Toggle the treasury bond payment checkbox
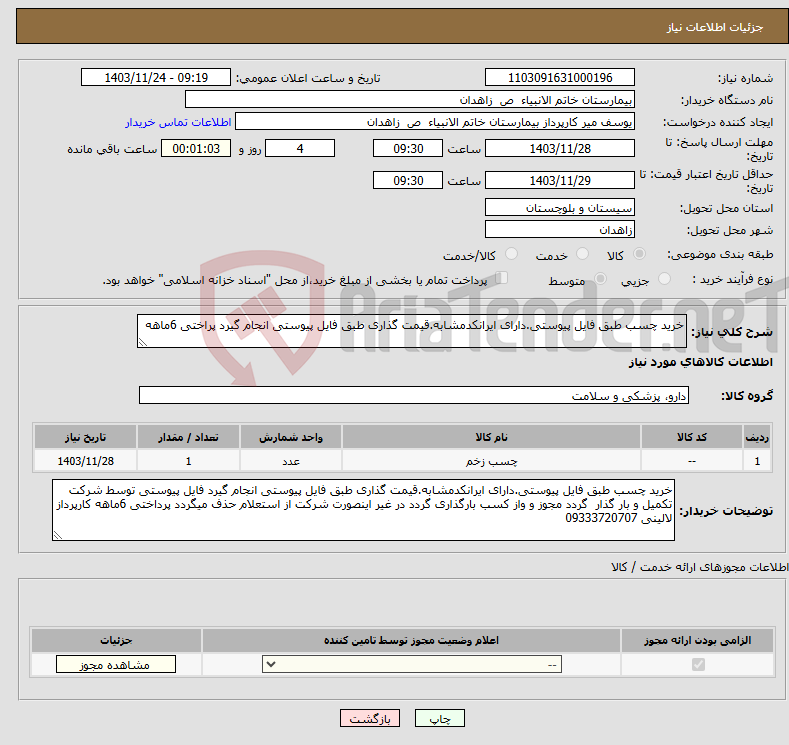Viewport: 789px width, 745px height. [x=502, y=279]
